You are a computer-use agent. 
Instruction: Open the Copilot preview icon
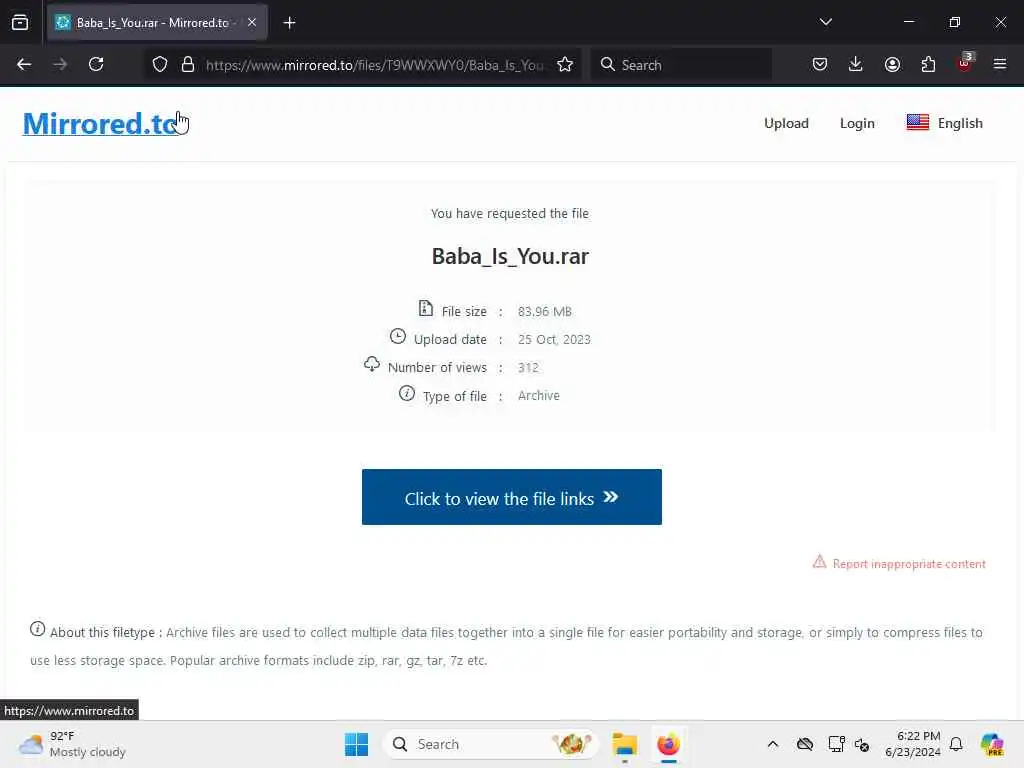point(992,744)
